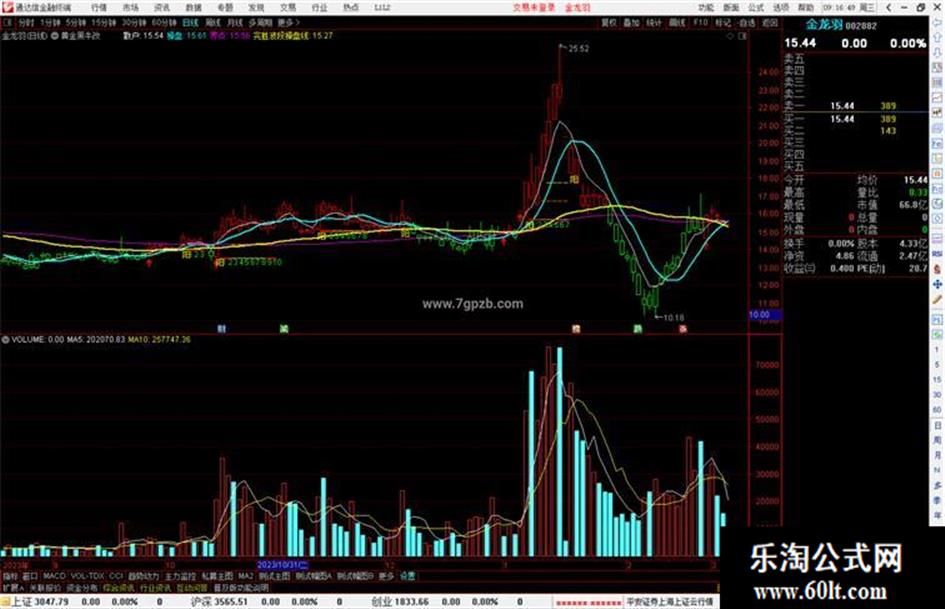This screenshot has width=945, height=609.
Task: Click the 自选 watchlist button
Action: (x=747, y=22)
